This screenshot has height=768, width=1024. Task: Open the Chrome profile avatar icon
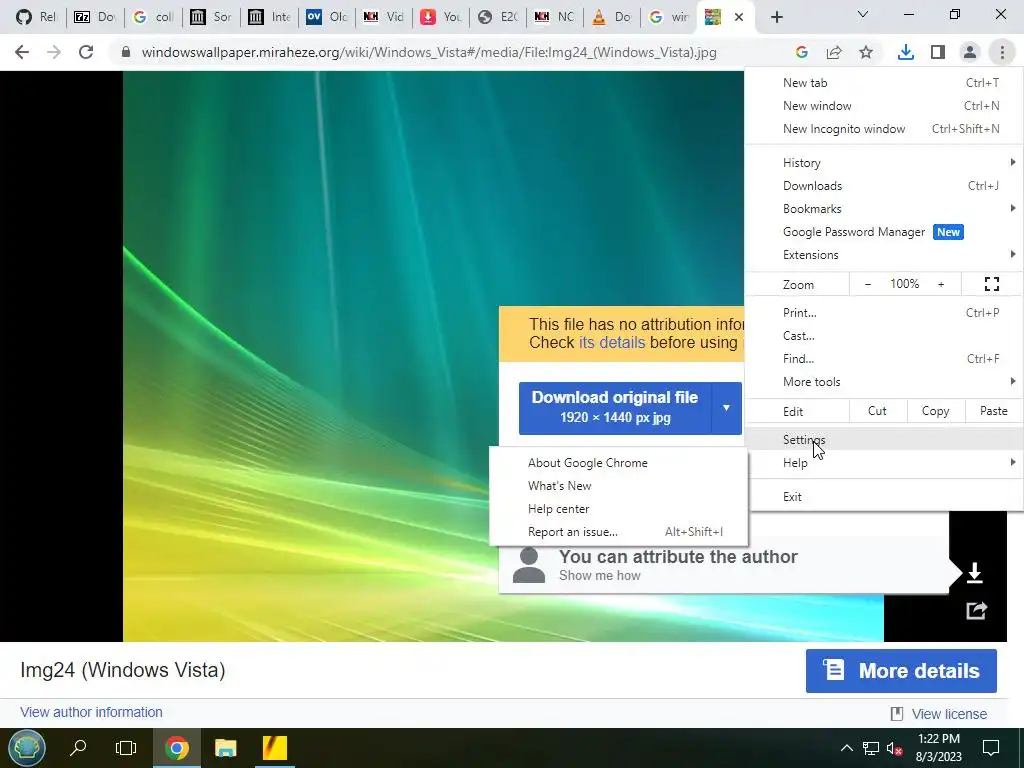tap(970, 52)
